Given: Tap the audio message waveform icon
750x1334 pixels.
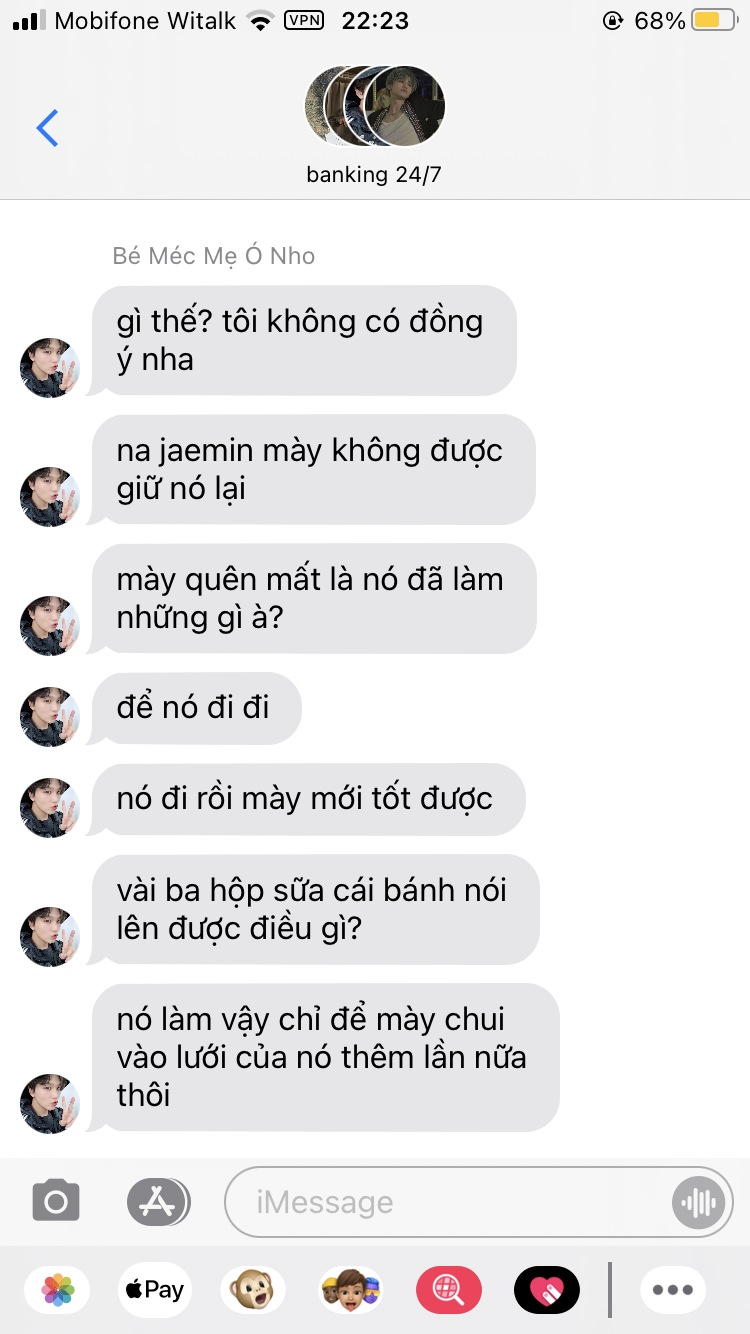Looking at the screenshot, I should point(698,1202).
